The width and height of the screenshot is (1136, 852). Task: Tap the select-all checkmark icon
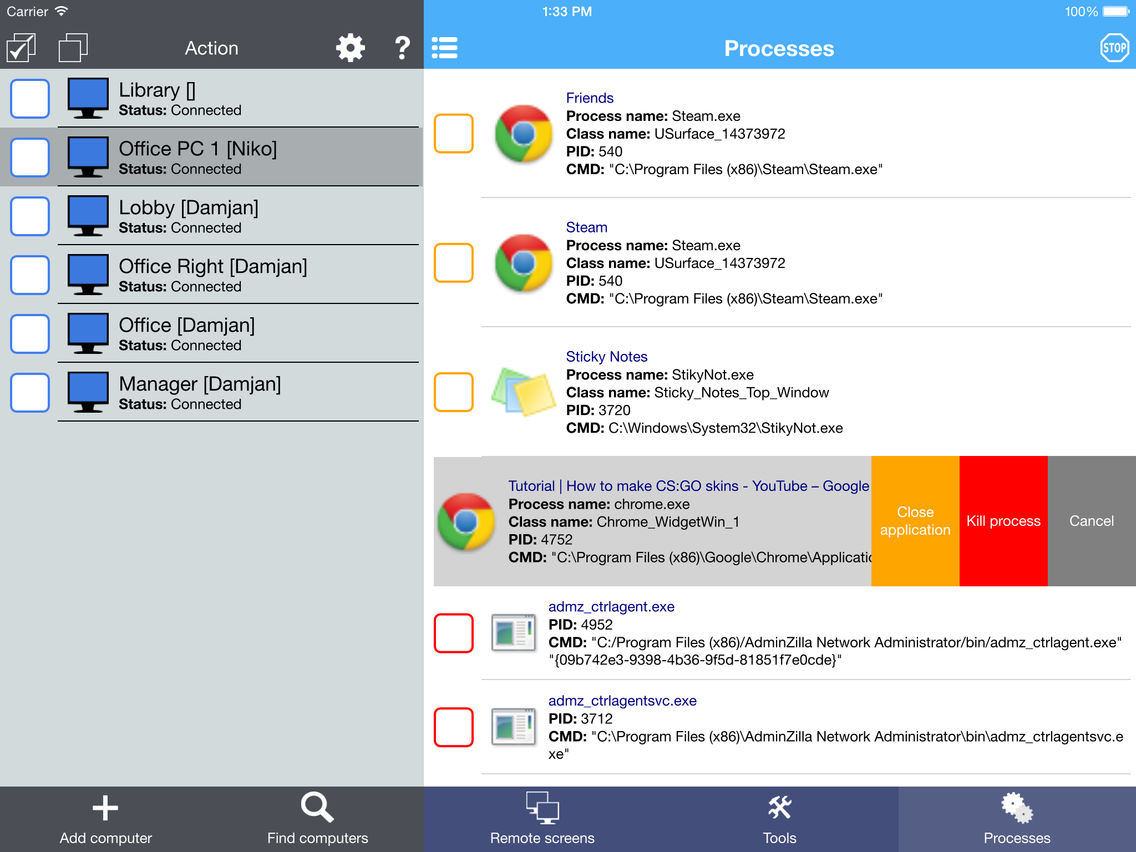[x=21, y=48]
